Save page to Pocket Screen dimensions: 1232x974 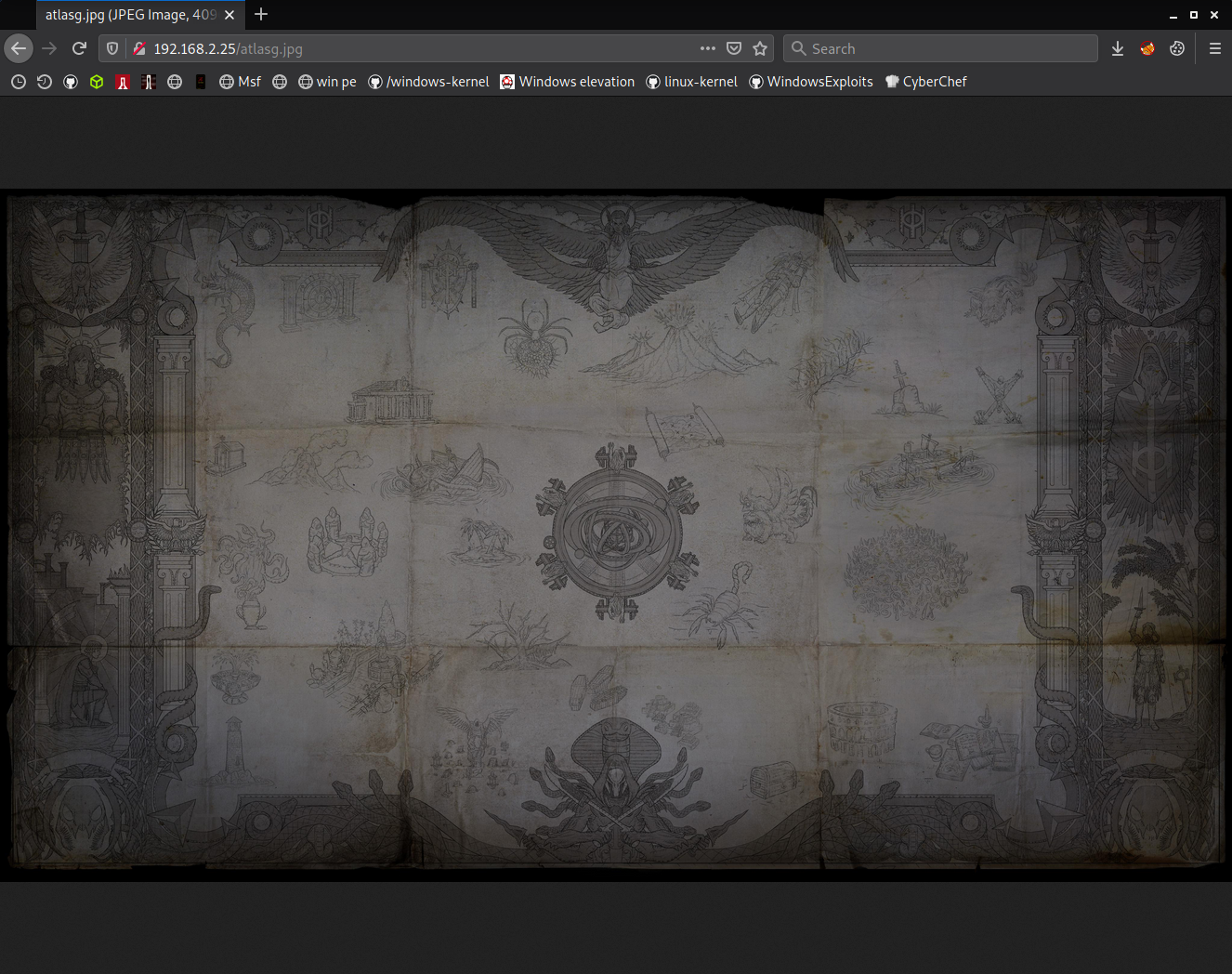(734, 48)
